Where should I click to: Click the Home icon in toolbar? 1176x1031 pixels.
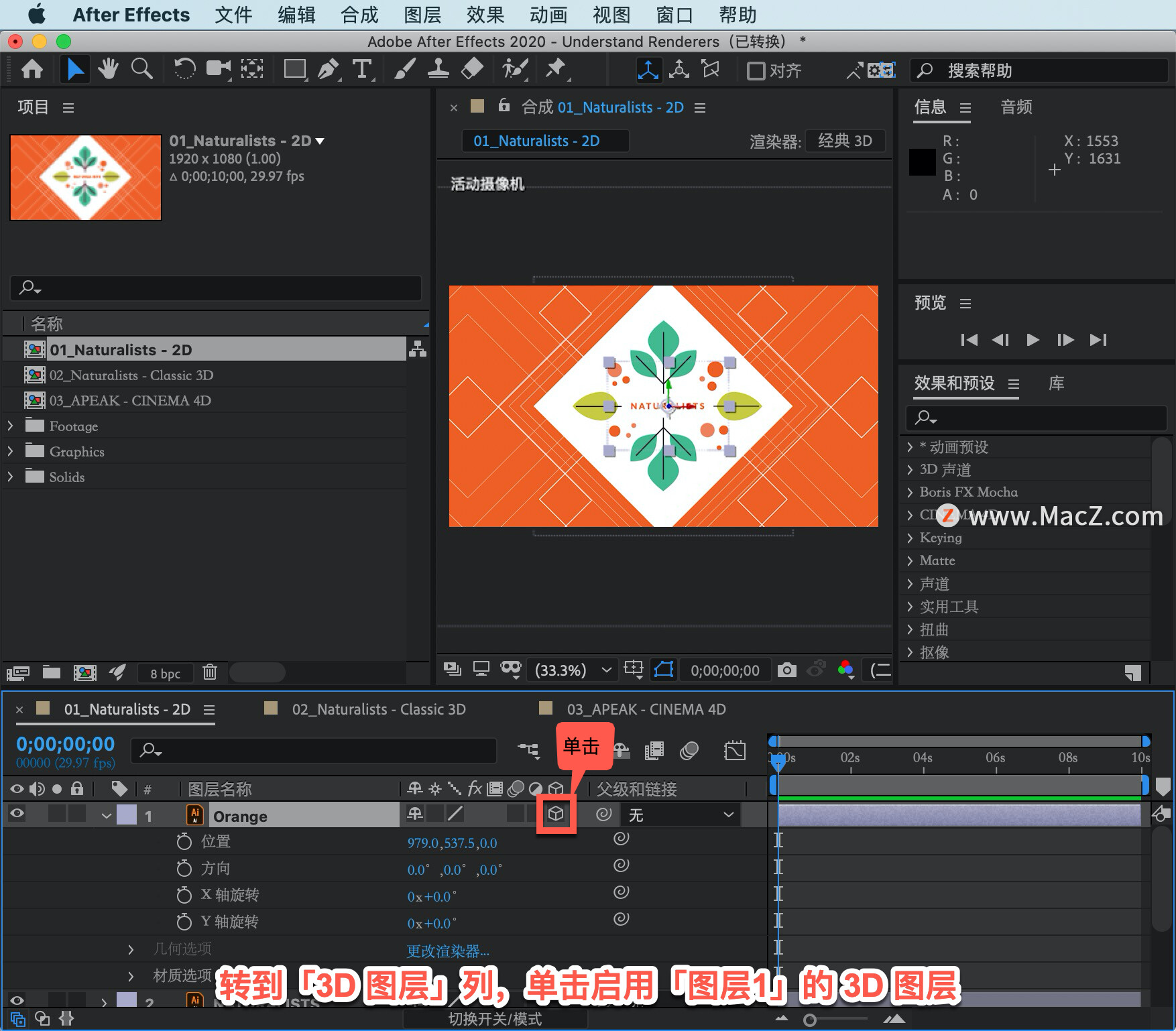[32, 69]
